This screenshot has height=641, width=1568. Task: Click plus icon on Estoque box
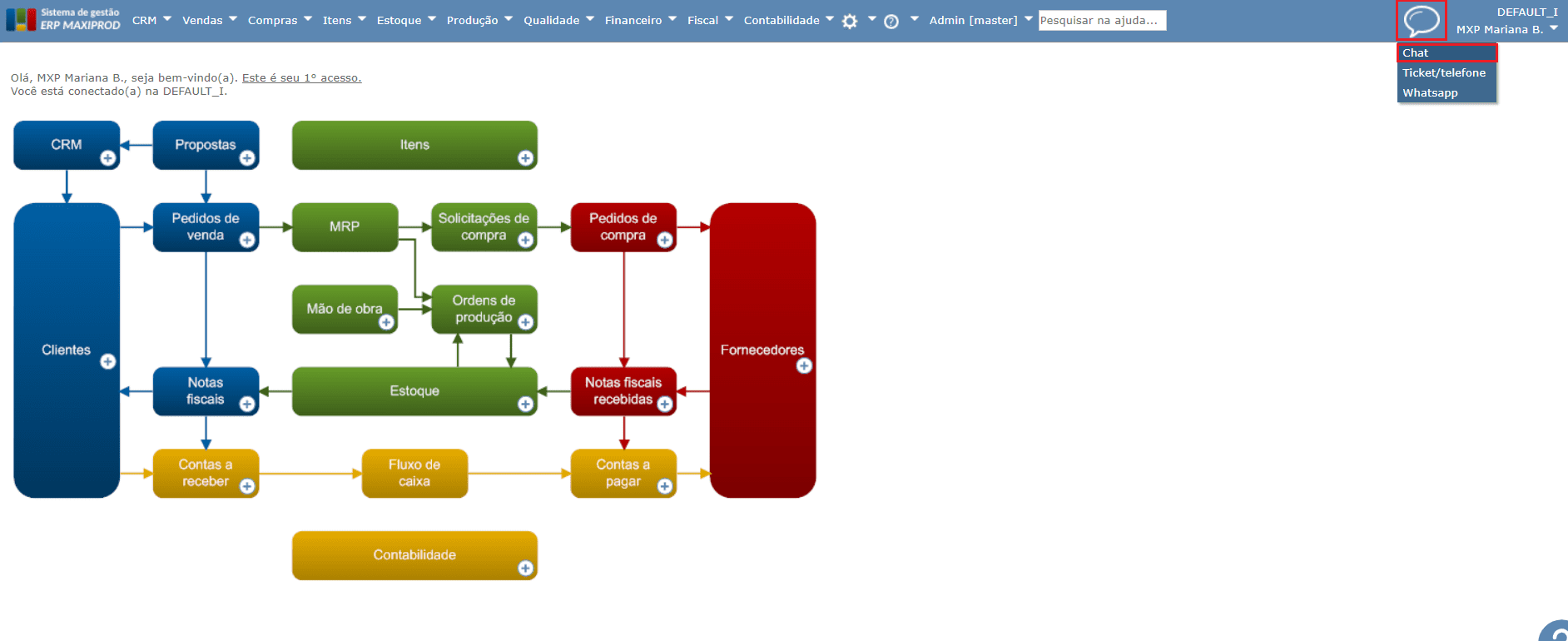pos(525,404)
